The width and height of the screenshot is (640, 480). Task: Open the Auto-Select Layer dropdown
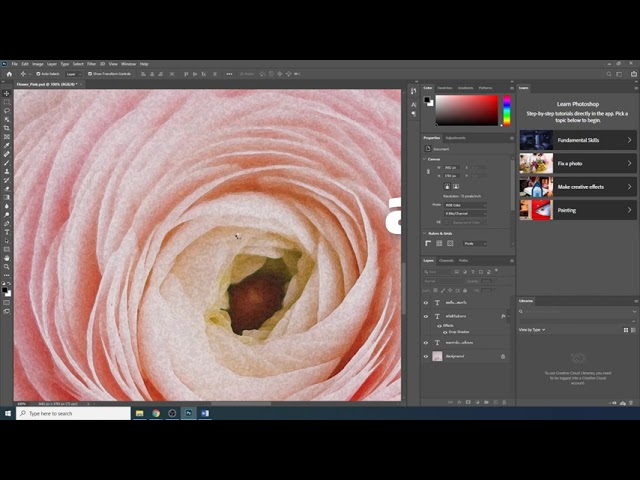[x=74, y=74]
